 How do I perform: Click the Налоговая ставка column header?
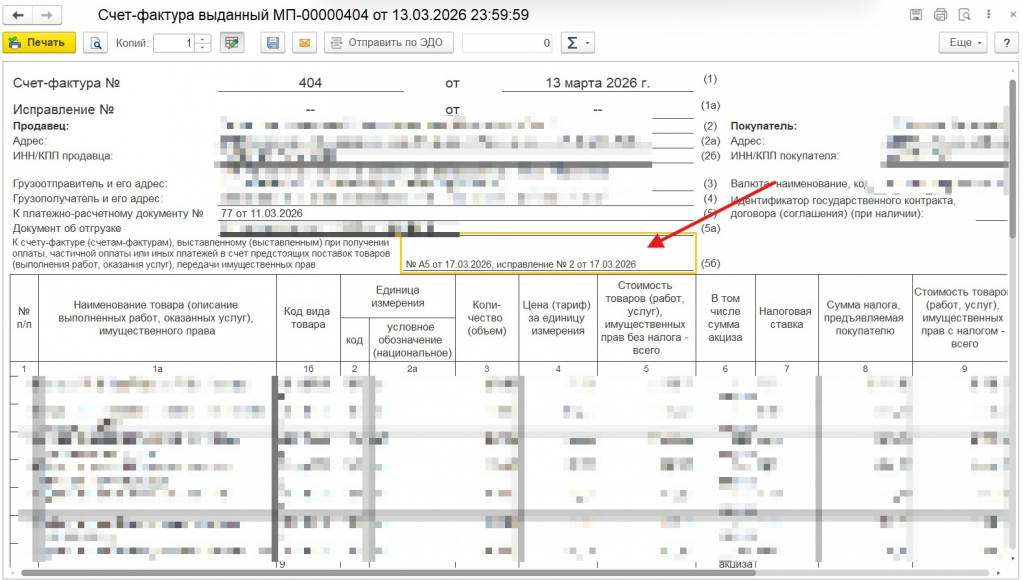pyautogui.click(x=786, y=318)
